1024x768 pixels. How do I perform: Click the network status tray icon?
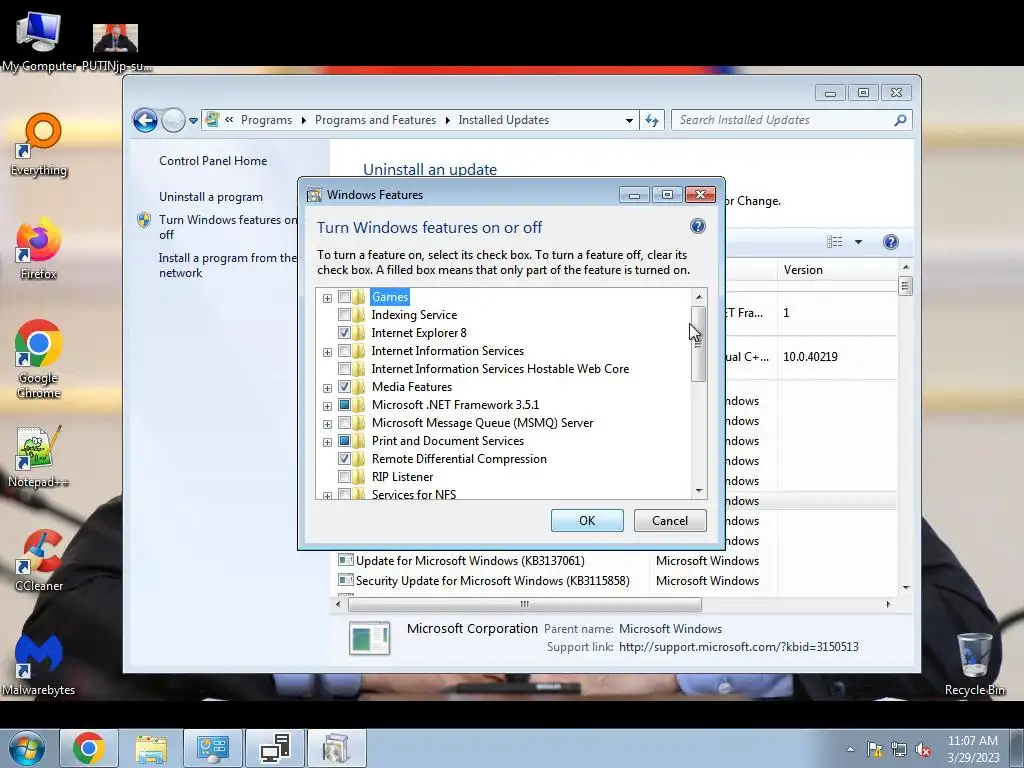(x=899, y=750)
